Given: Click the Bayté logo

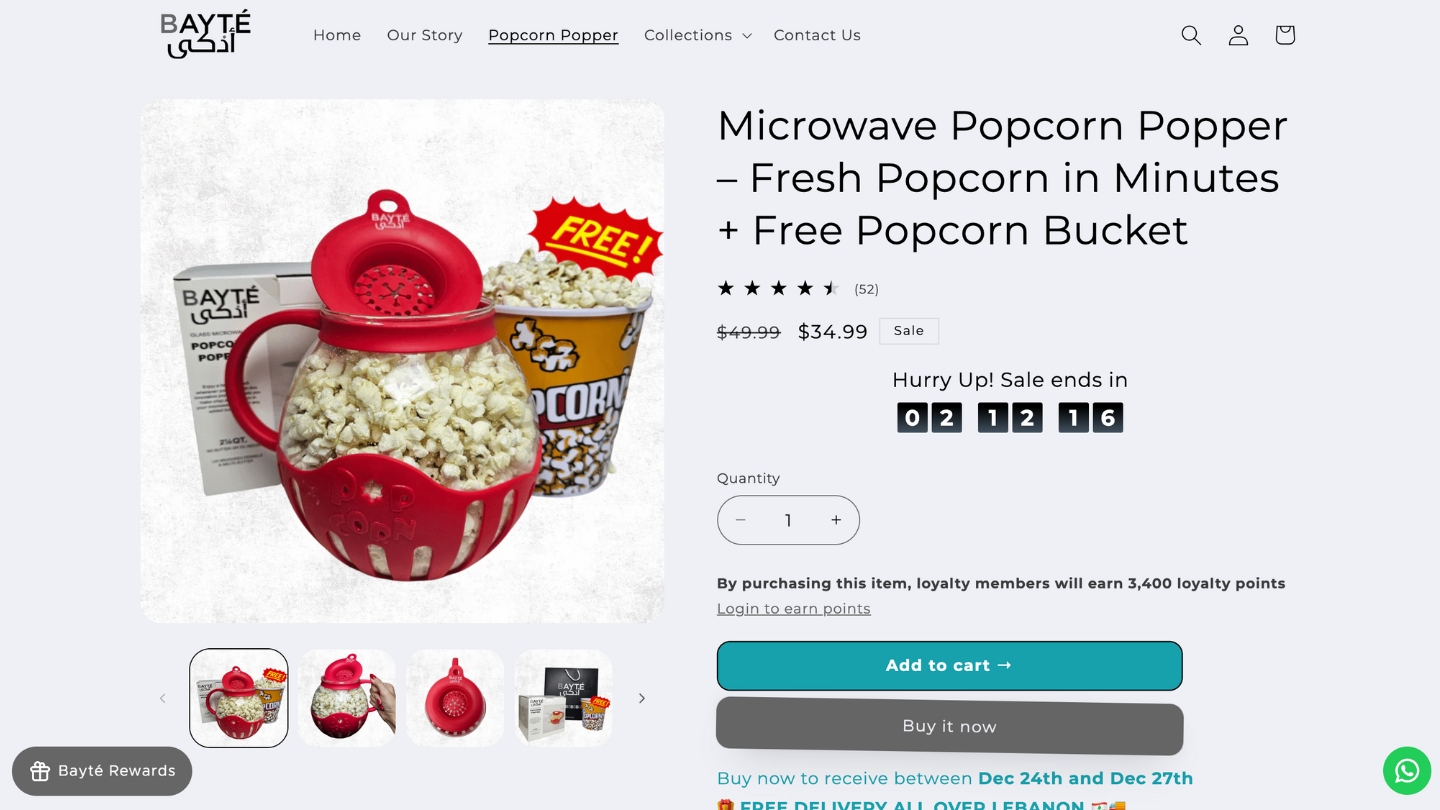Looking at the screenshot, I should pyautogui.click(x=206, y=34).
